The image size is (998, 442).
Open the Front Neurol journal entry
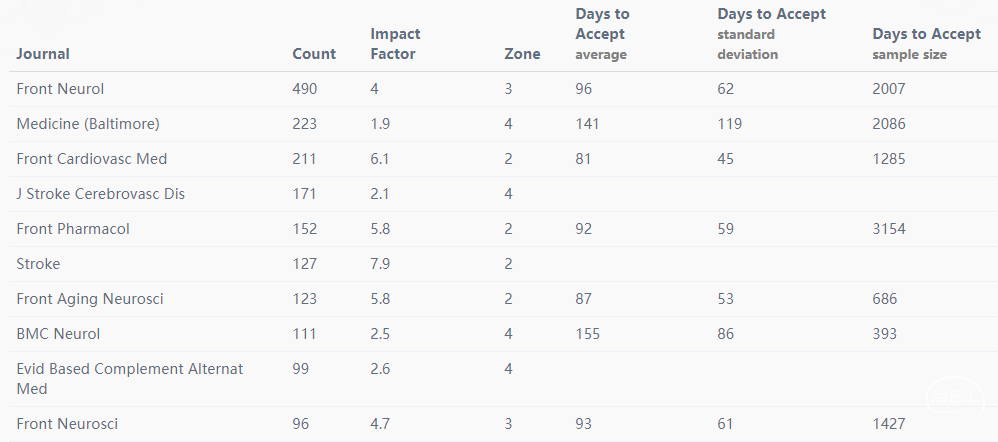tap(60, 89)
